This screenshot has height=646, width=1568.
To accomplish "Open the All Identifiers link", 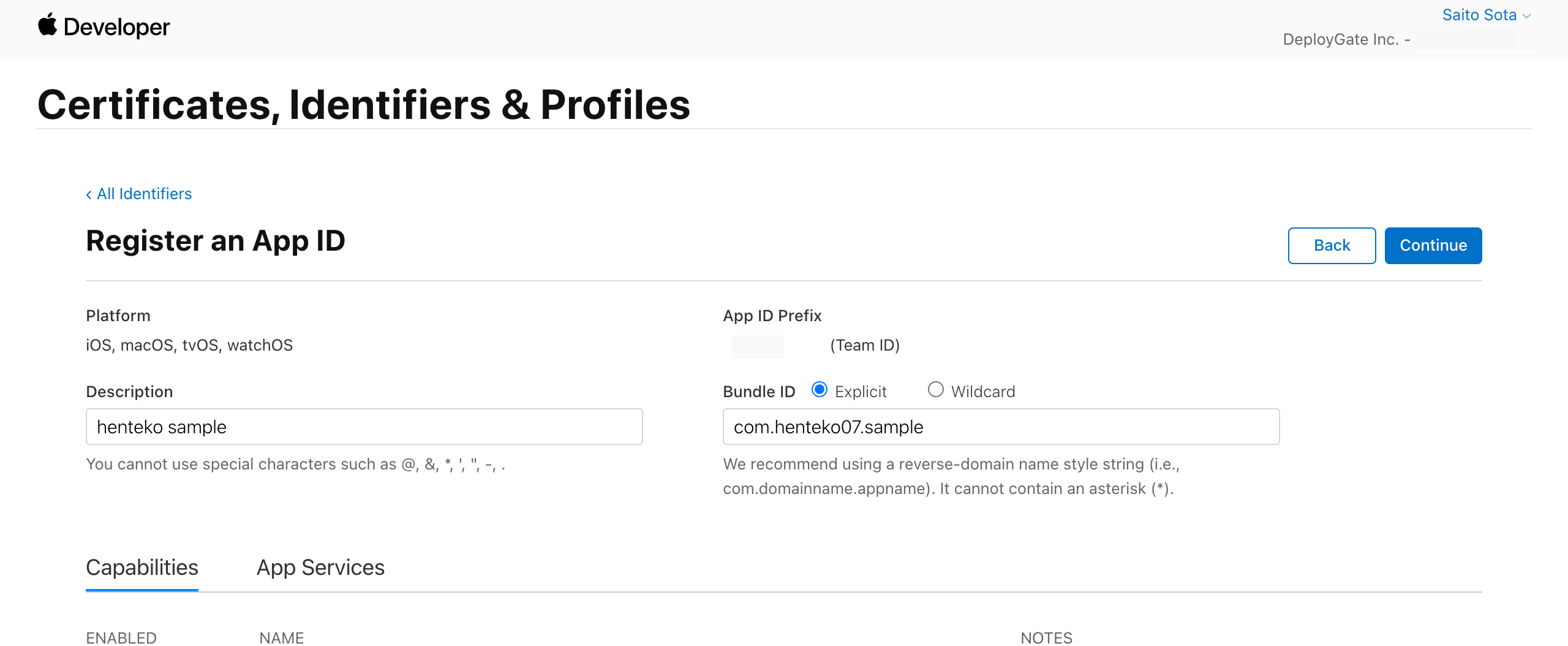I will (145, 194).
